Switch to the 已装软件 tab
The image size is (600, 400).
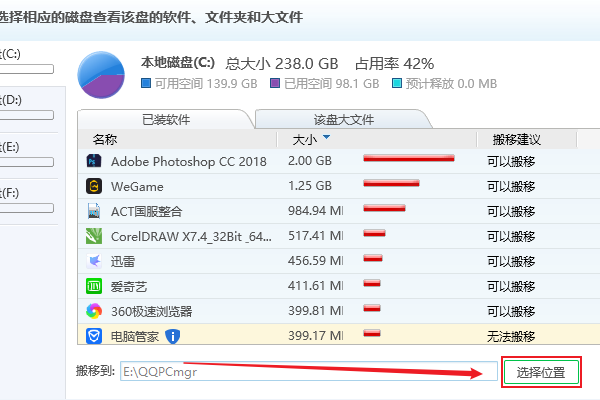(164, 120)
